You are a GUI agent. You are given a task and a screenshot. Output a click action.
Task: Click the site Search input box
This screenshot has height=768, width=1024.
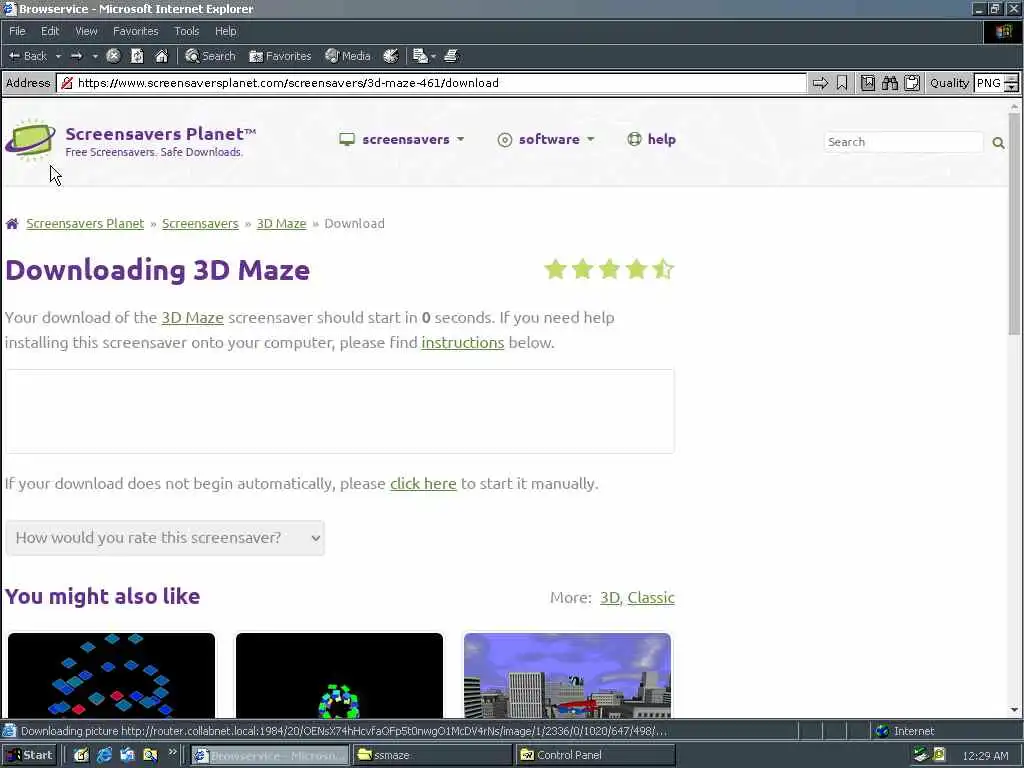click(x=904, y=142)
